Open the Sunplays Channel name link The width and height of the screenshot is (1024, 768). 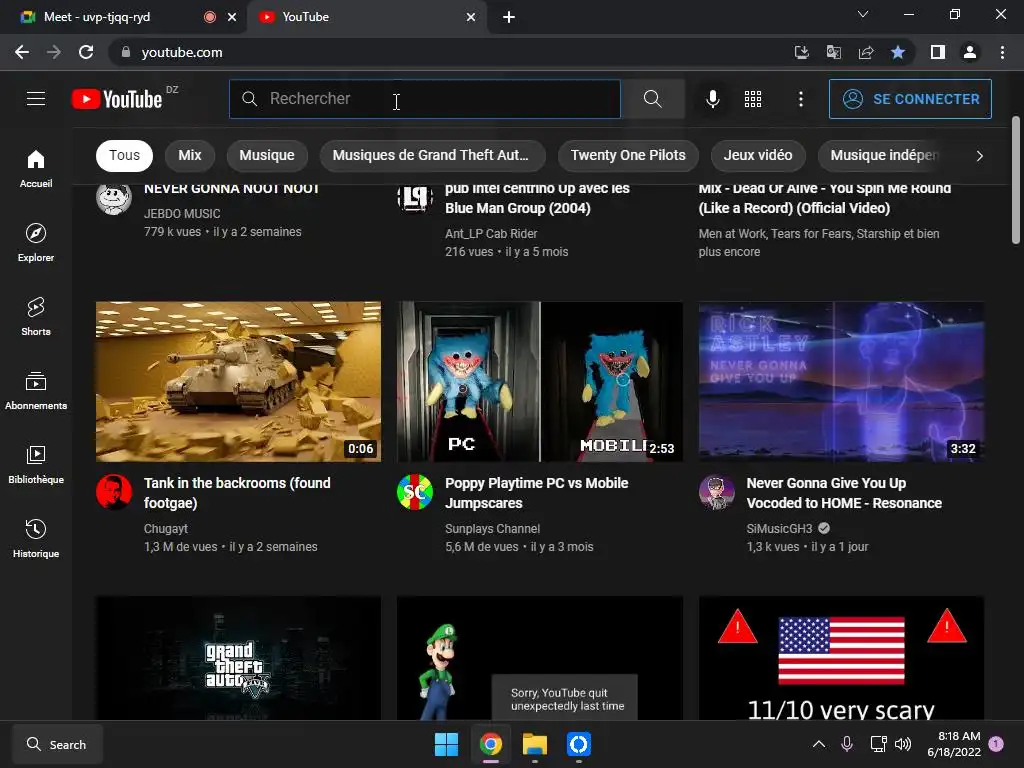(x=492, y=528)
